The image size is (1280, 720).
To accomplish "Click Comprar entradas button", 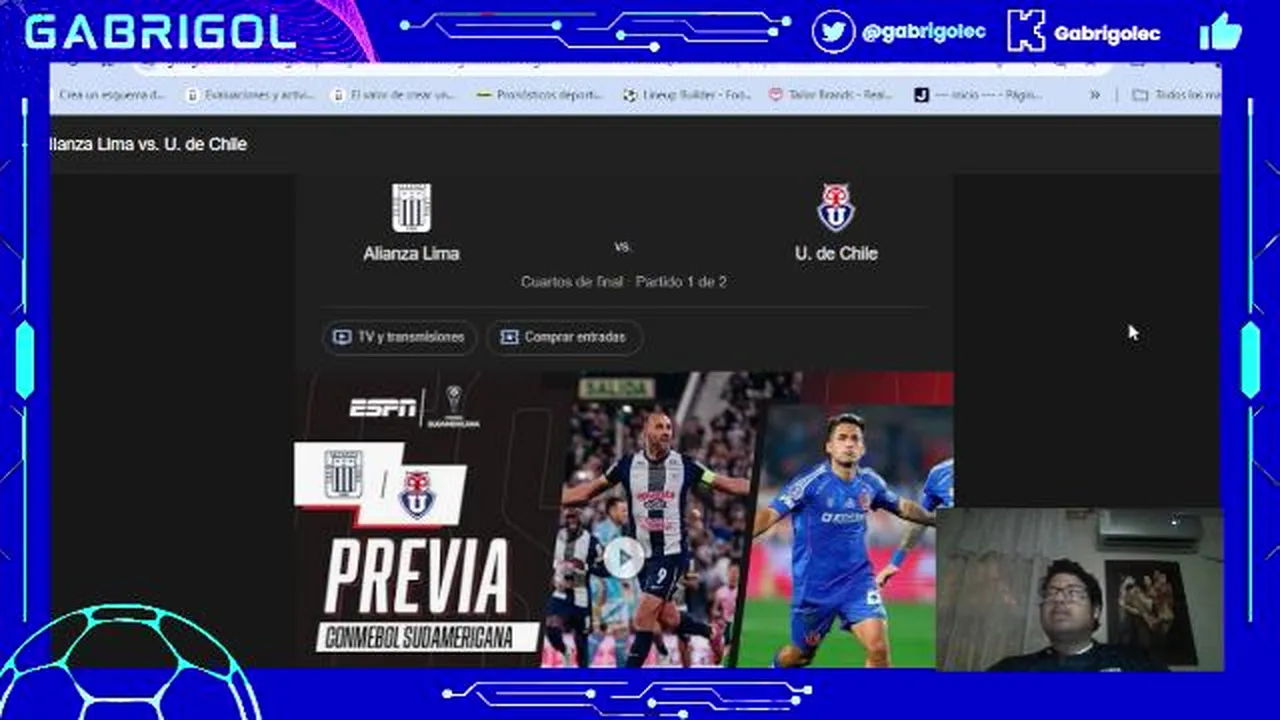I will click(x=565, y=337).
